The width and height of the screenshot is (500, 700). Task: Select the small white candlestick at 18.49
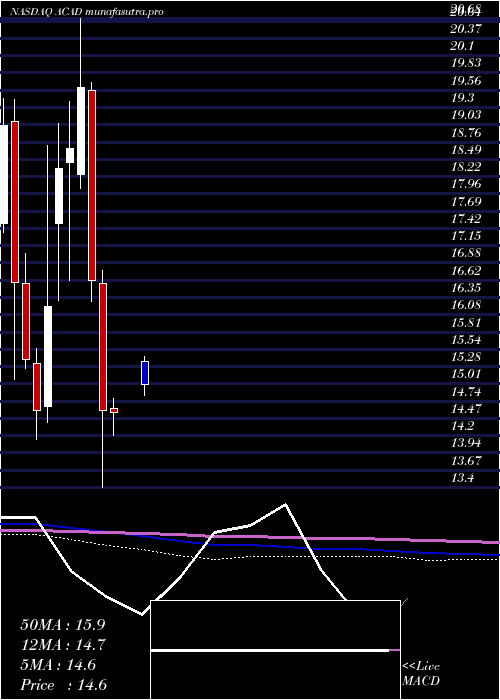[70, 155]
